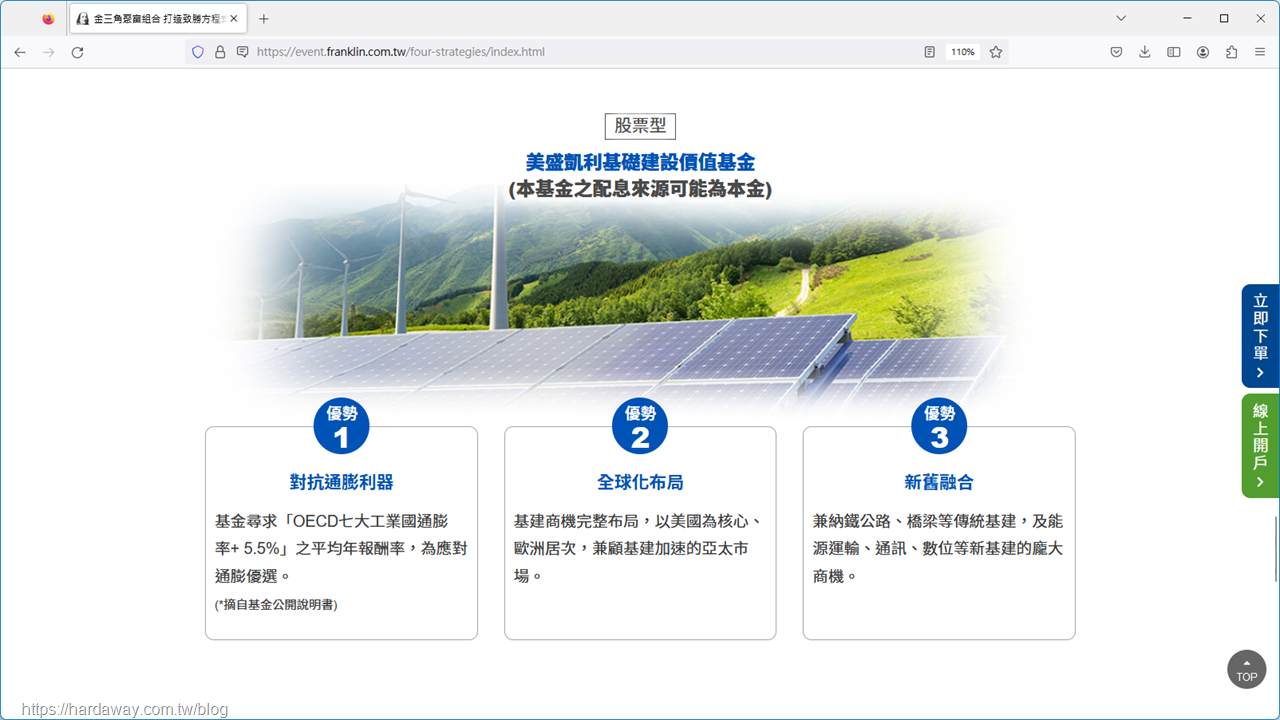Click the page vertical scrollbar thumb
Viewport: 1280px width, 720px height.
click(1275, 548)
